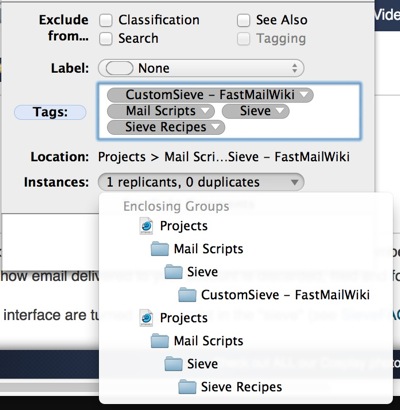Enable the Exclude from Classification checkbox
400x410 pixels.
106,20
